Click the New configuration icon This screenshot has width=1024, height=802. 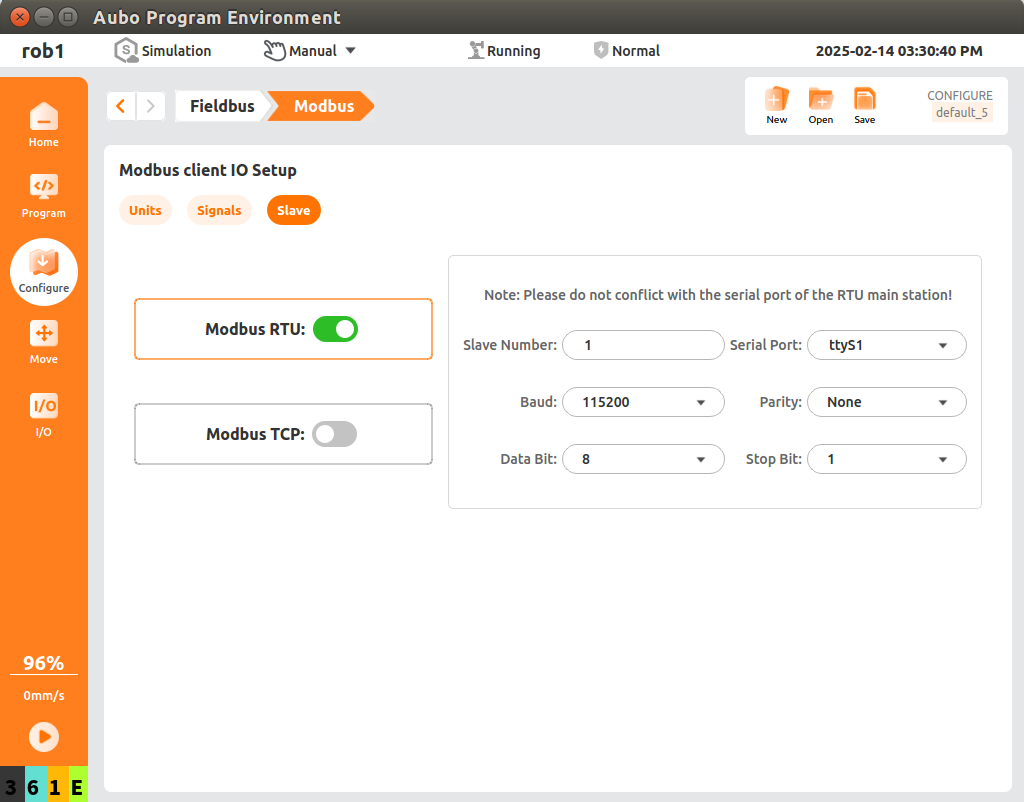pyautogui.click(x=776, y=105)
